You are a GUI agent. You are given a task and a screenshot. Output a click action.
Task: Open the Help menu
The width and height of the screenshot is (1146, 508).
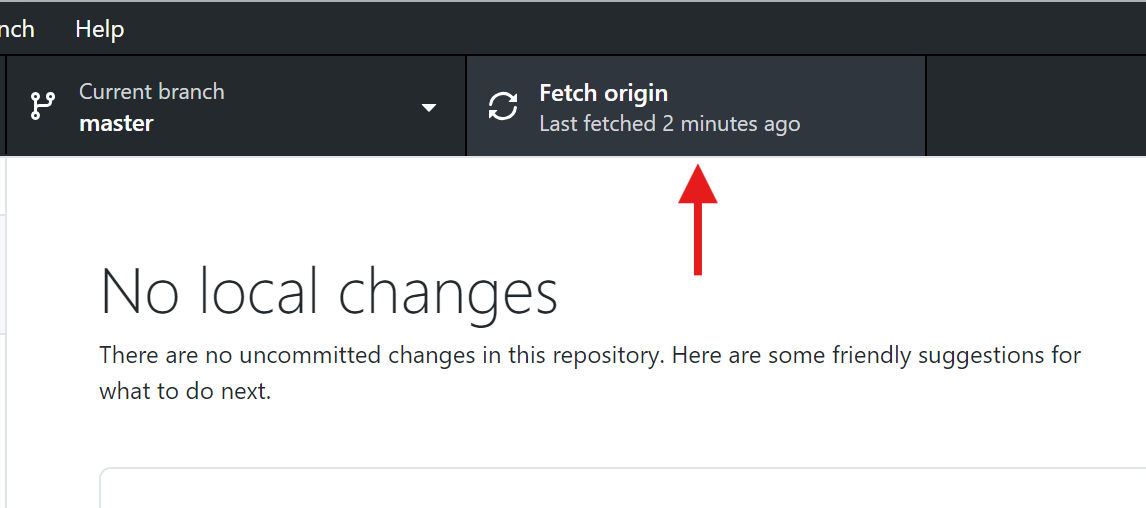click(x=99, y=29)
